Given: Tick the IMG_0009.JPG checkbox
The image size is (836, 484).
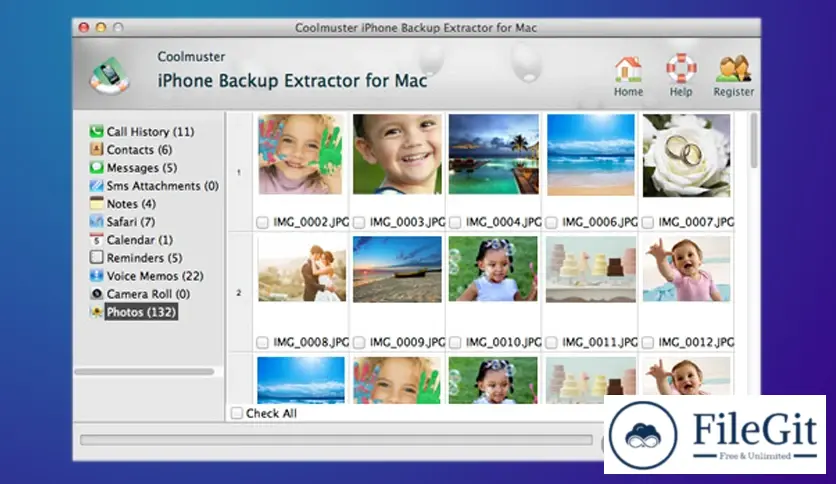Looking at the screenshot, I should pos(359,342).
